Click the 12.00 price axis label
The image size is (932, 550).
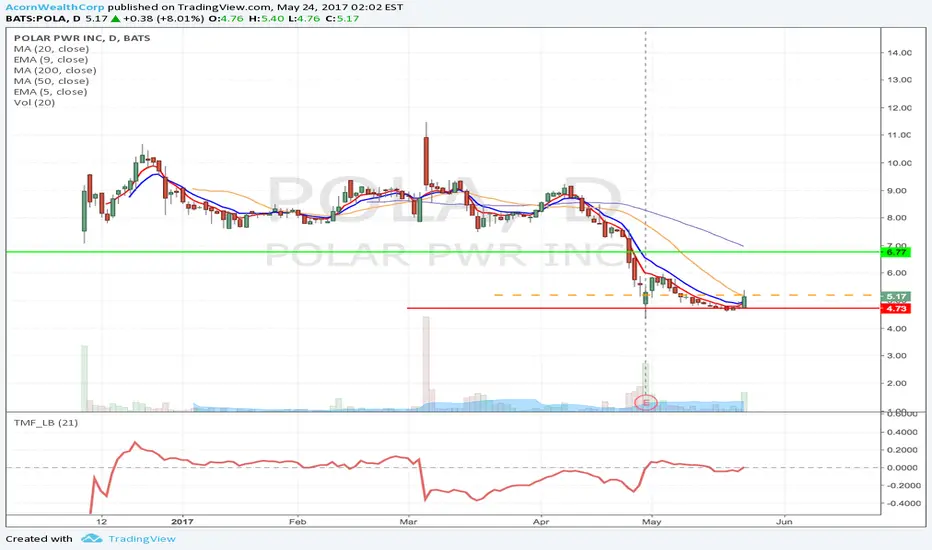coord(899,108)
